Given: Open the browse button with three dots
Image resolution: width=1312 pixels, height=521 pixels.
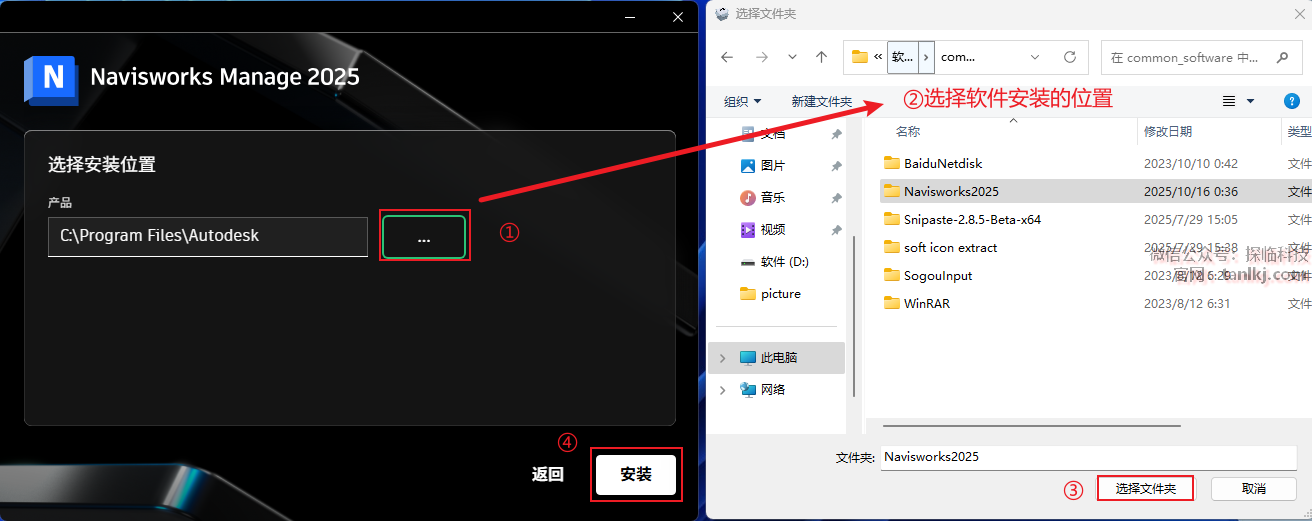Looking at the screenshot, I should (x=424, y=237).
